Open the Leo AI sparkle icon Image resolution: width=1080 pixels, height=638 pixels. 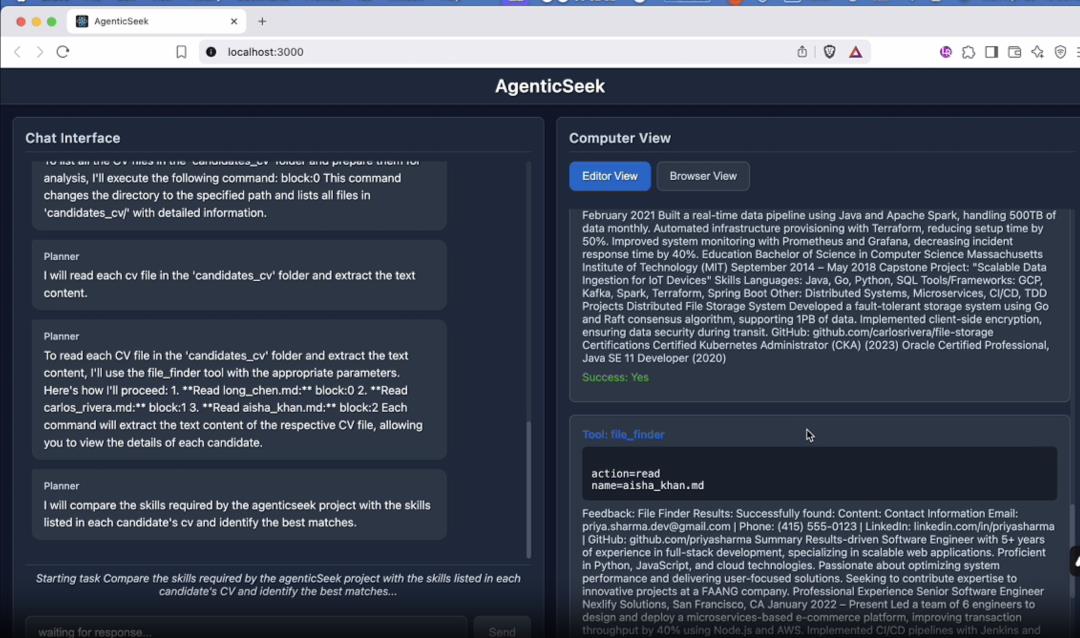click(x=1037, y=52)
